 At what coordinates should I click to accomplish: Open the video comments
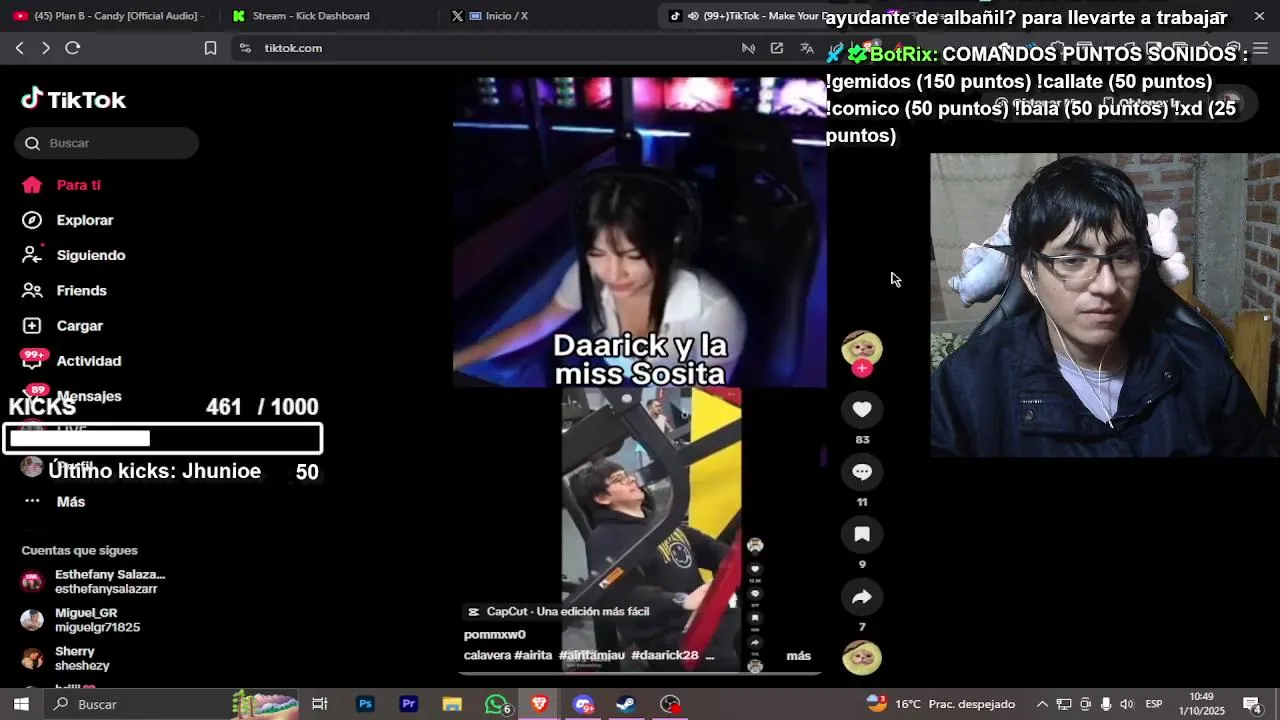862,472
